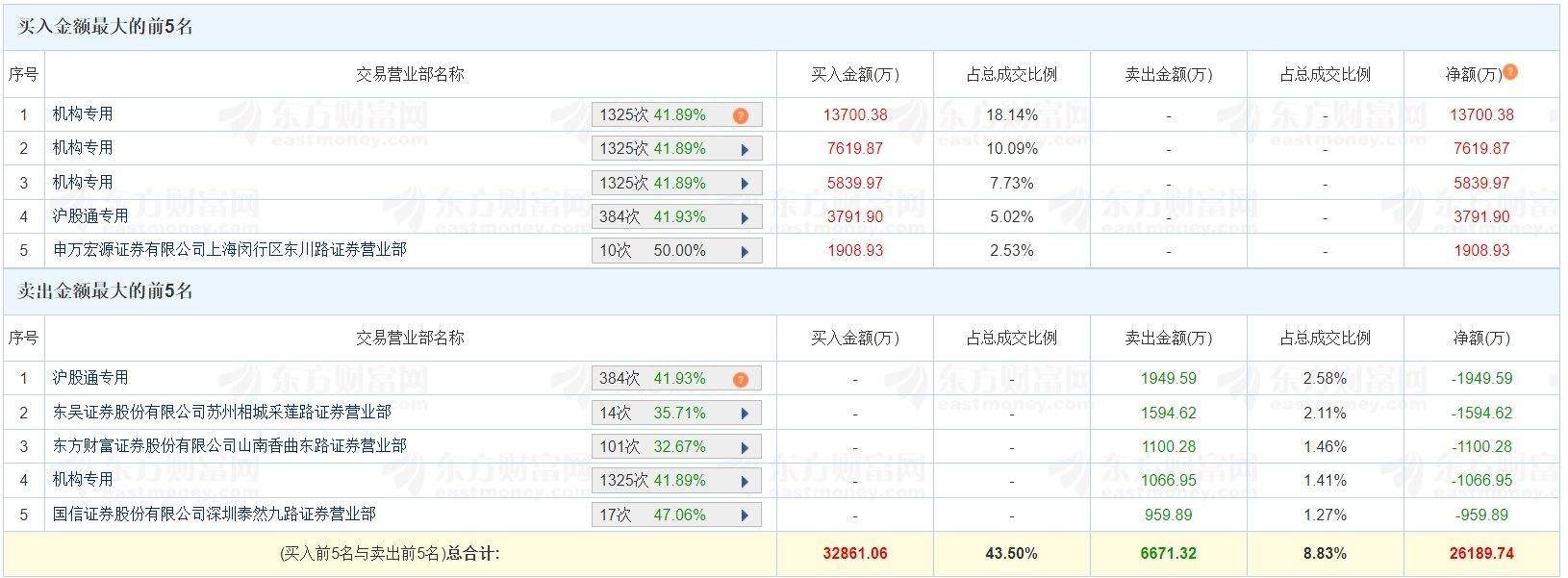This screenshot has height=578, width=1568.
Task: Click the orange help icon beside 净额(万) header
Action: click(x=1510, y=71)
